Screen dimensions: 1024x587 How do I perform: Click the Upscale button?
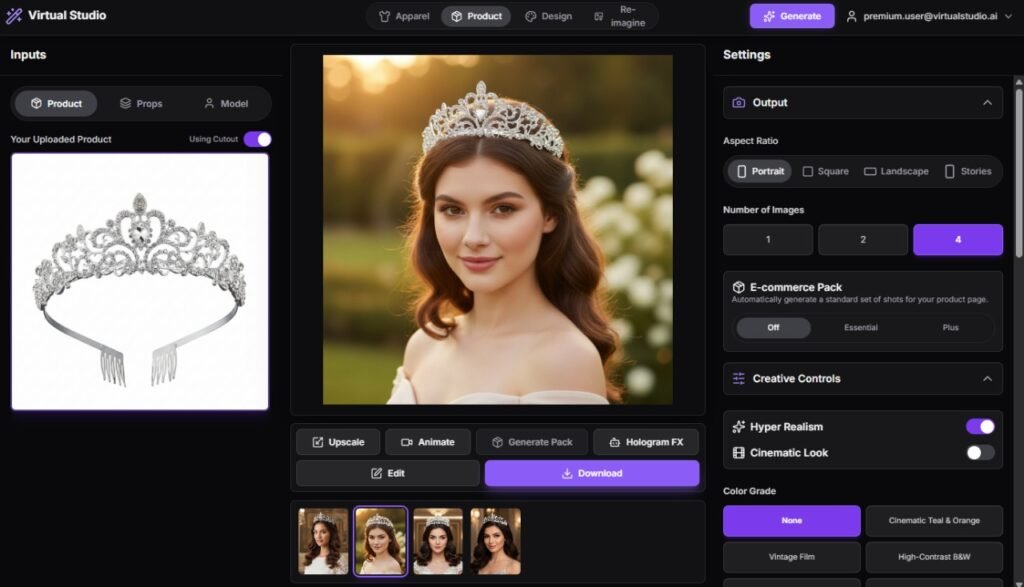pos(338,442)
